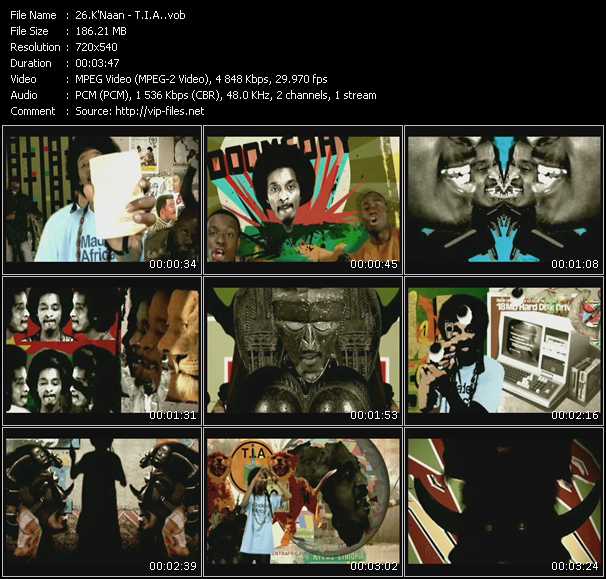Select the thumbnail at 00:01:31
Image resolution: width=606 pixels, height=579 pixels.
click(x=102, y=351)
